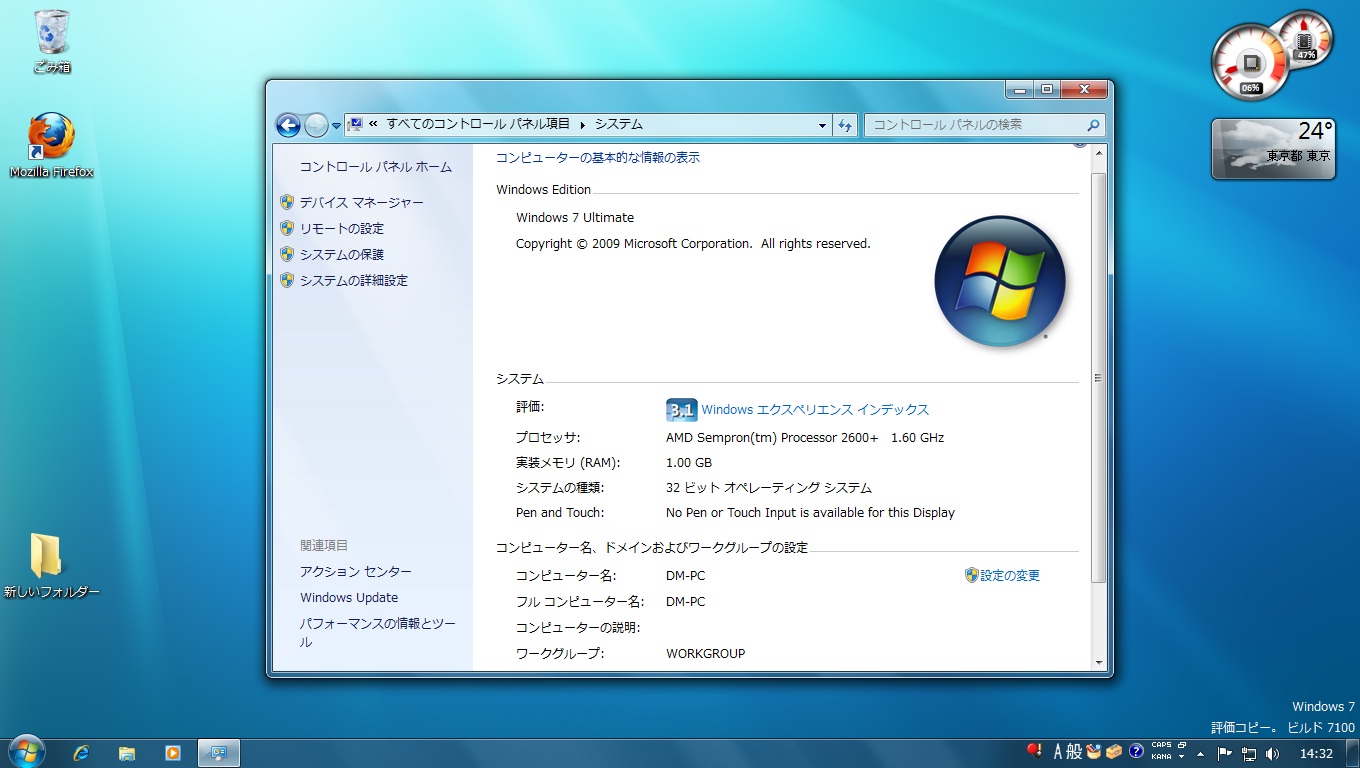Open システムの保護 in the sidebar
The width and height of the screenshot is (1360, 768).
click(x=342, y=255)
